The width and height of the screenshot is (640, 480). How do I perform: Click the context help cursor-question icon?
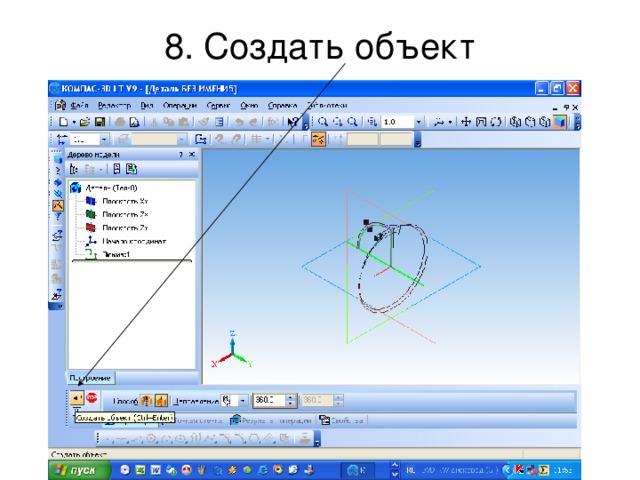293,122
